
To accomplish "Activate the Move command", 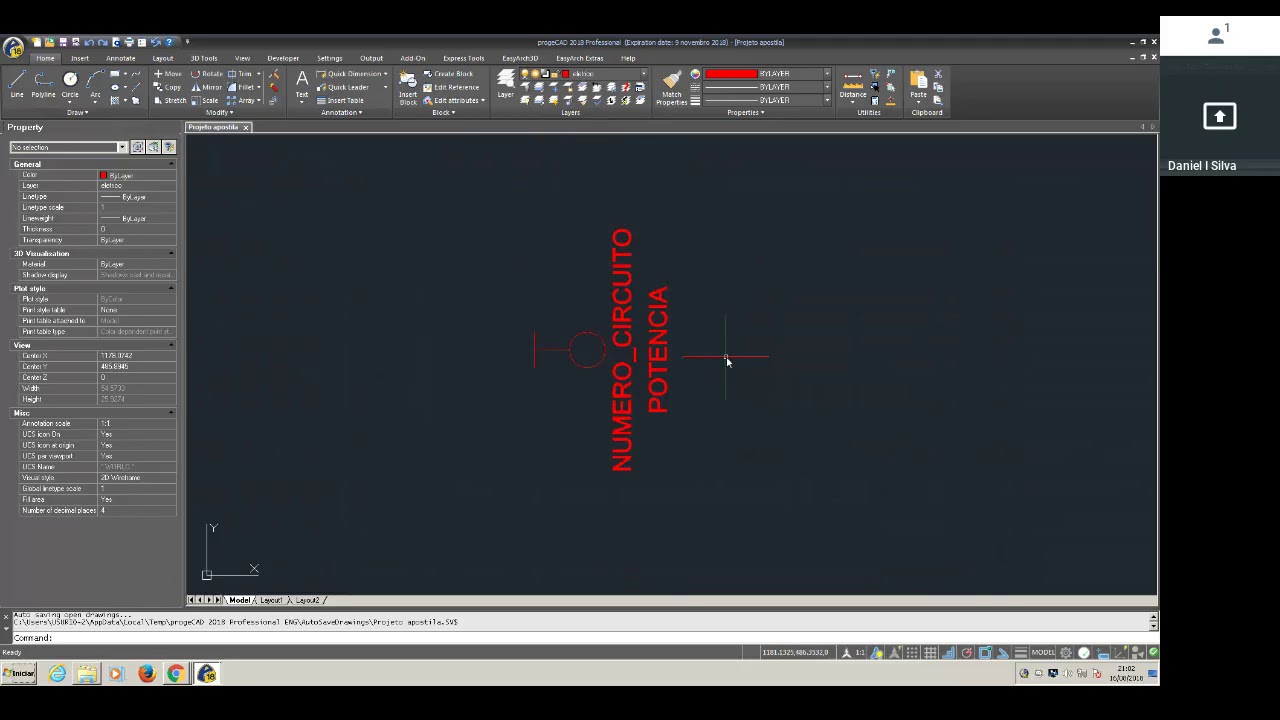I will [x=167, y=74].
